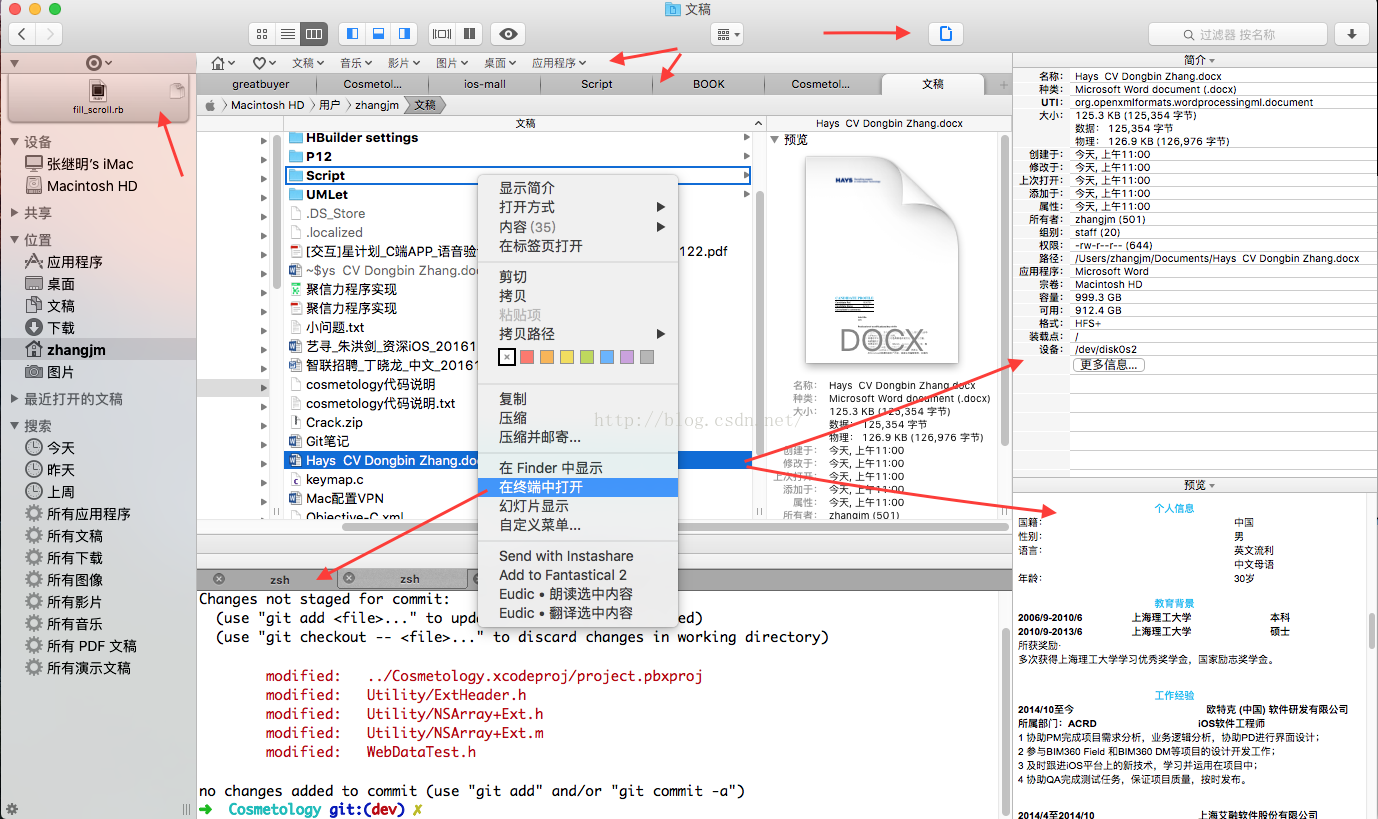The height and width of the screenshot is (819, 1378).
Task: Open the 打开方式 submenu
Action: pos(577,207)
